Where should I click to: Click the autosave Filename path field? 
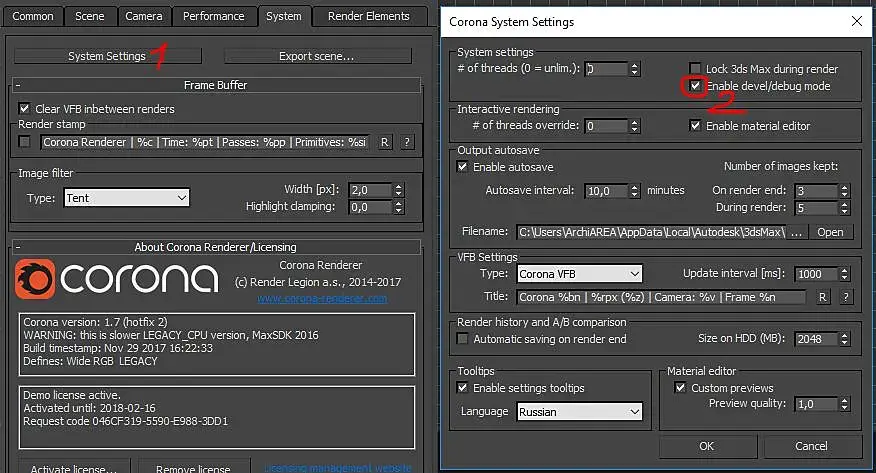click(651, 232)
